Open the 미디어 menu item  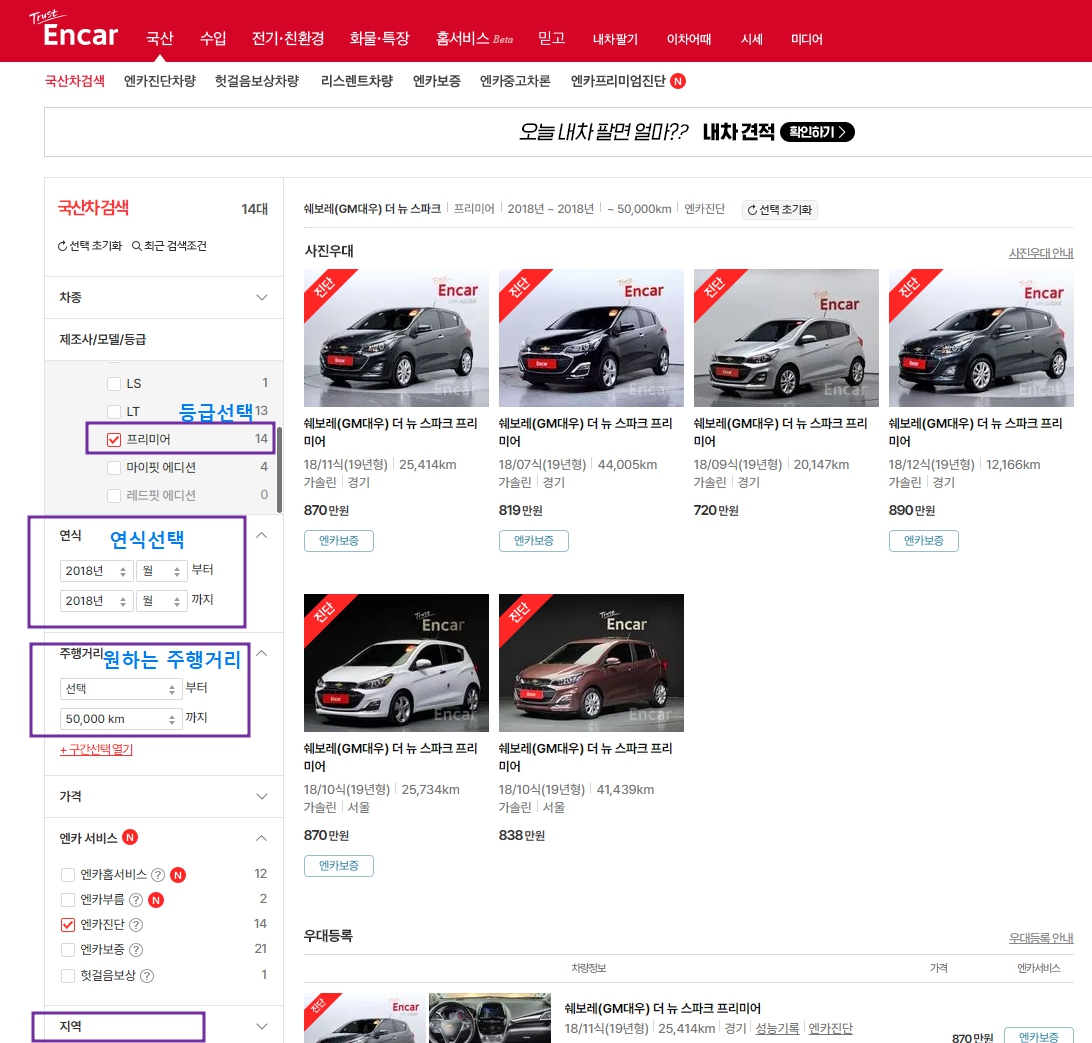click(806, 39)
